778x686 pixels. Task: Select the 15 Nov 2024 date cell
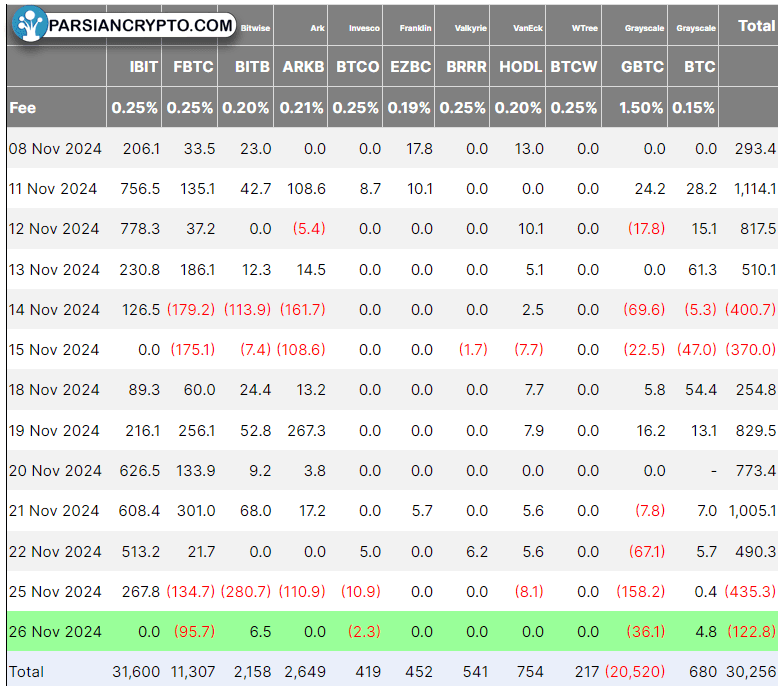54,350
